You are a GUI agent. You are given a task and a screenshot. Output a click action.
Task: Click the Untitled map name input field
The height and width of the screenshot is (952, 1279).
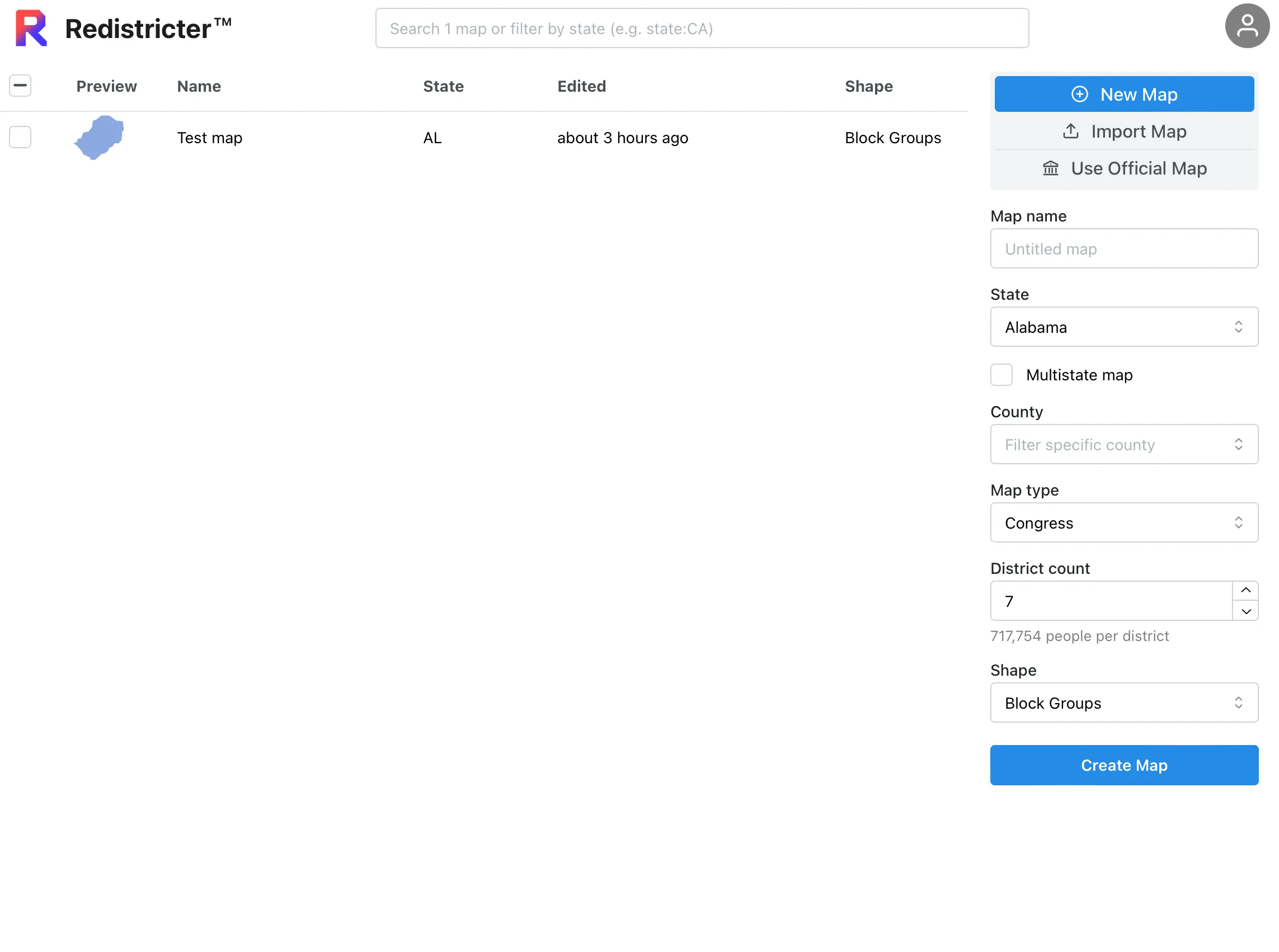tap(1123, 248)
